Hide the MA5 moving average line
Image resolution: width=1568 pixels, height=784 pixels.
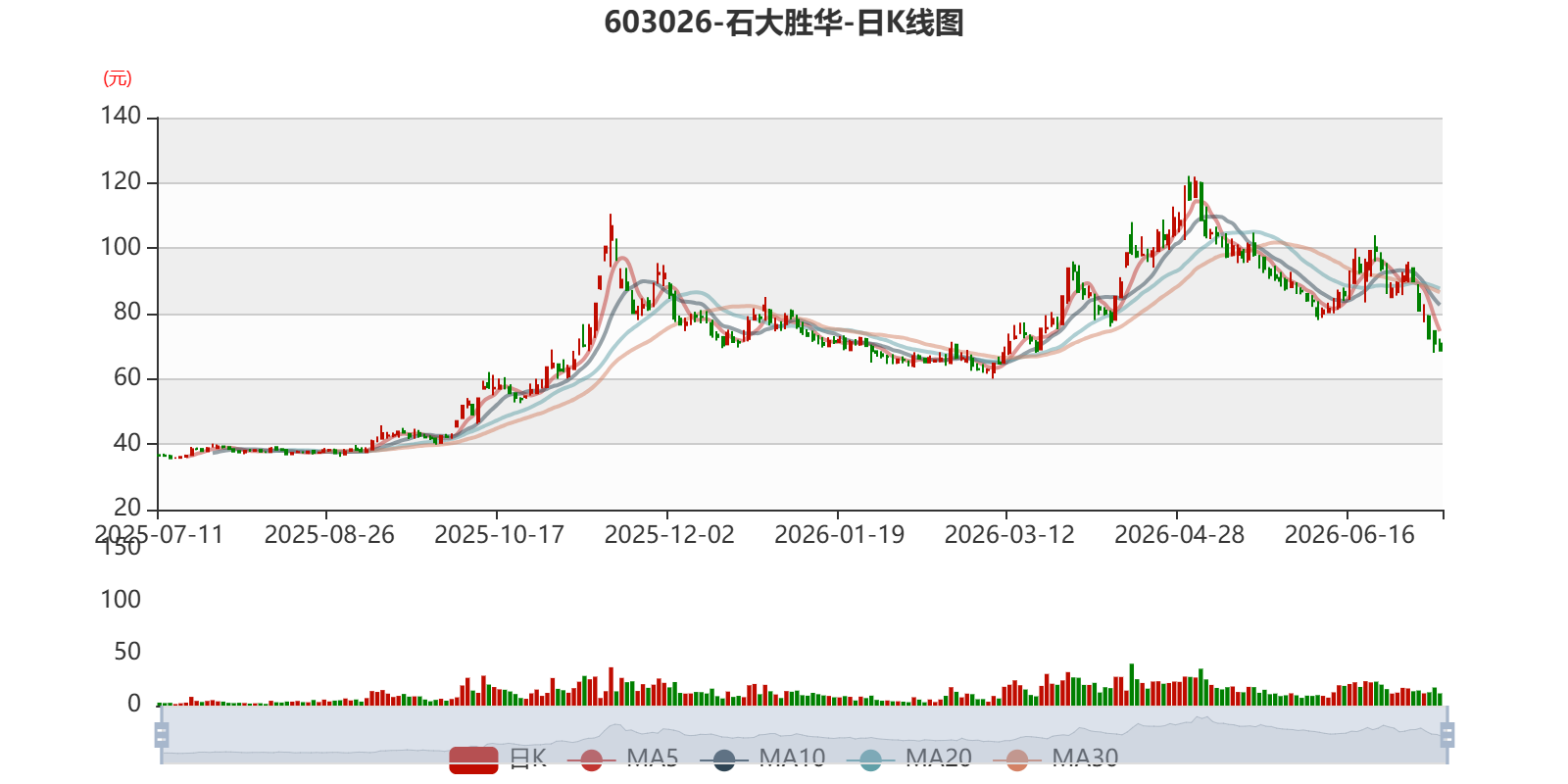[x=622, y=759]
